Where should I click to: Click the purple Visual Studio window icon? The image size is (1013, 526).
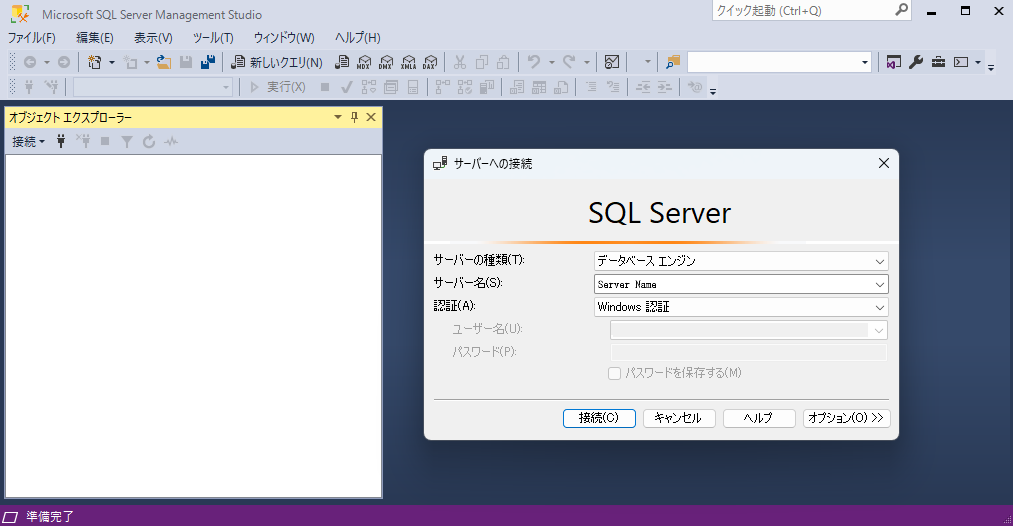point(894,62)
